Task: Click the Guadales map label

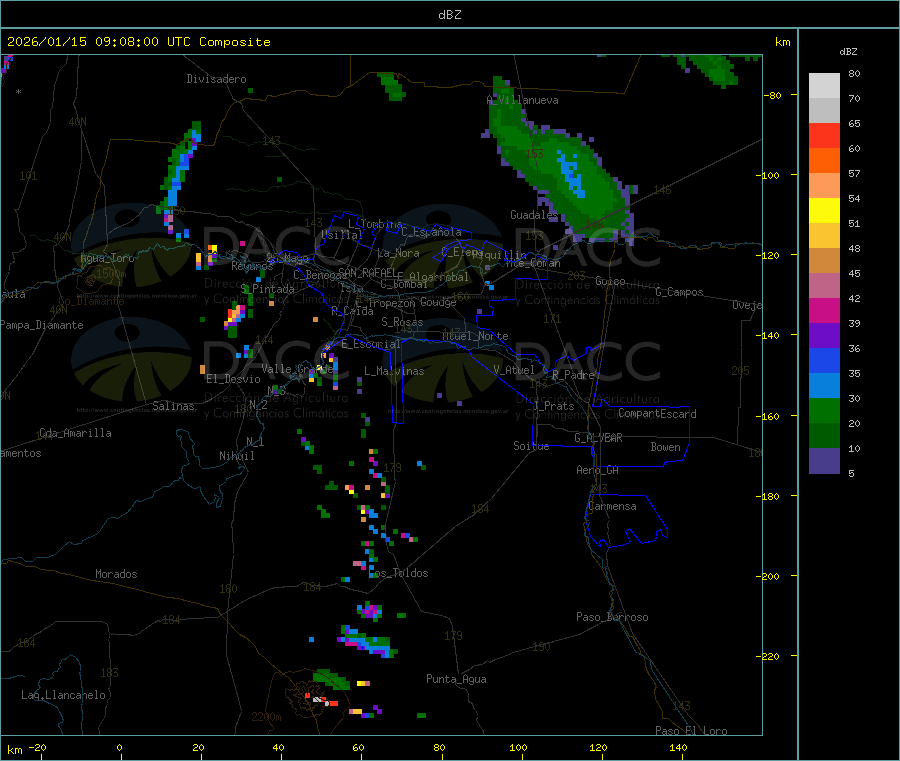Action: 534,215
